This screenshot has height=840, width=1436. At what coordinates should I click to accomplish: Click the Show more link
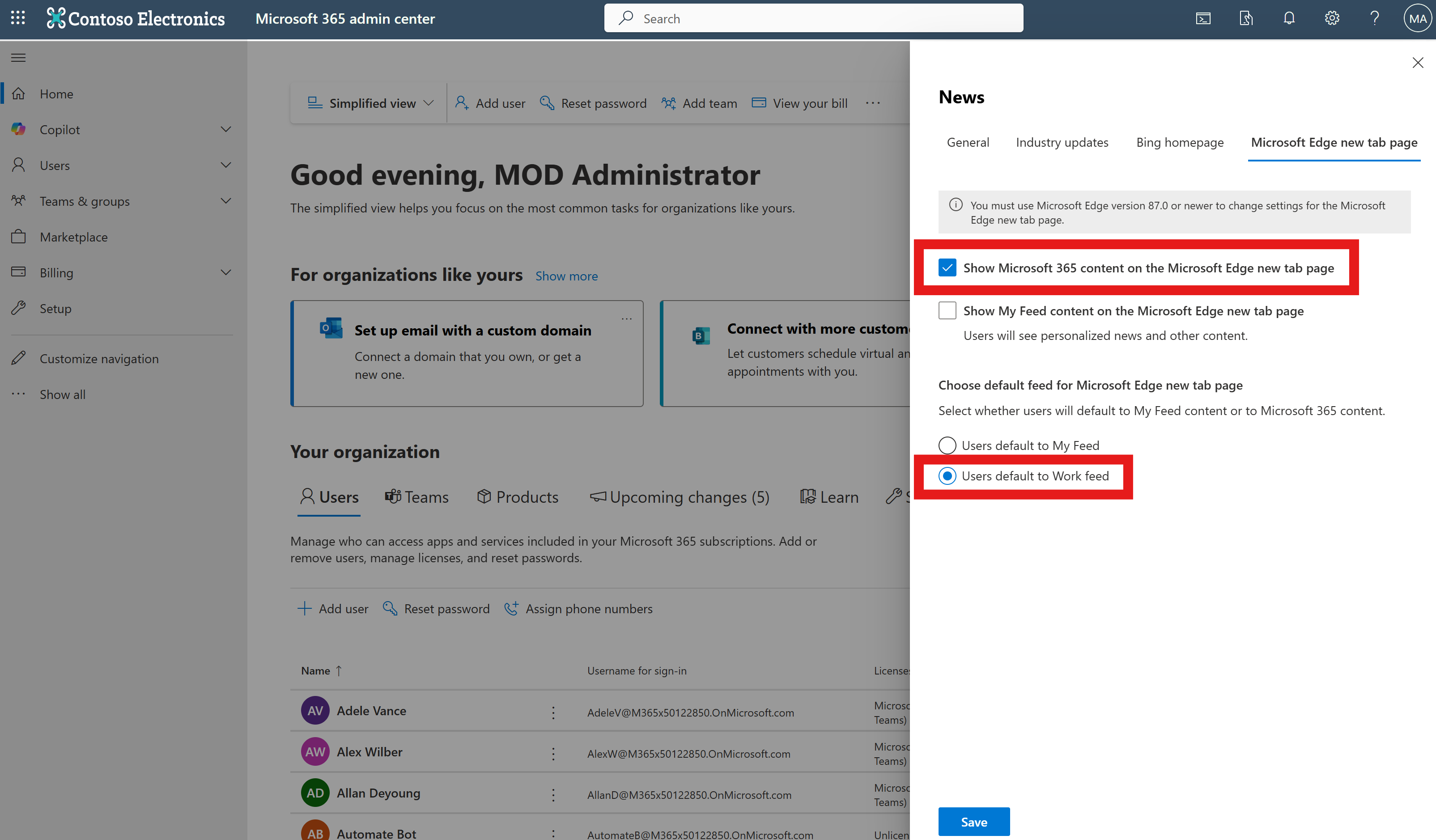coord(566,276)
